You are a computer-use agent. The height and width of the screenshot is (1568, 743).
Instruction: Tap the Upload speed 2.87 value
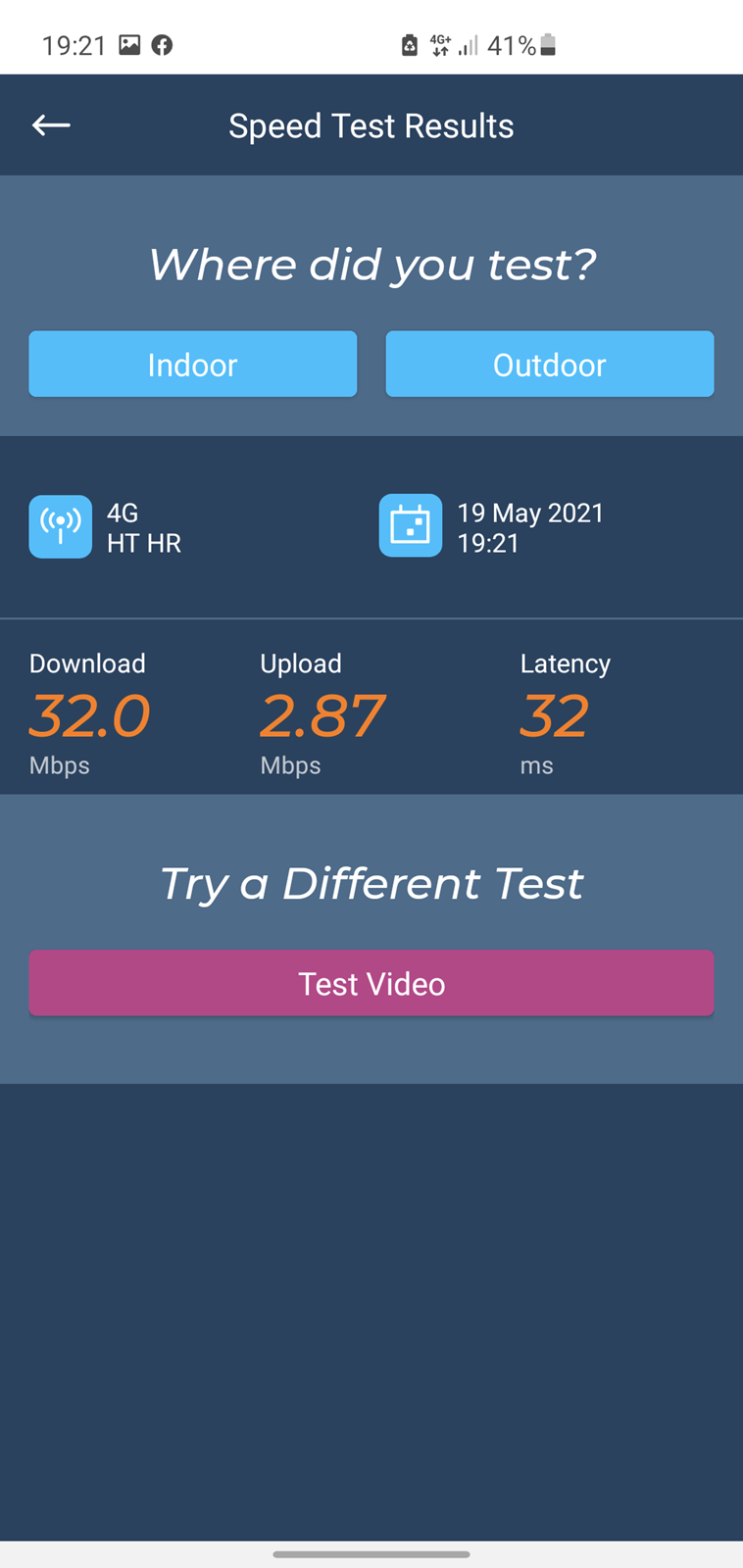click(322, 715)
